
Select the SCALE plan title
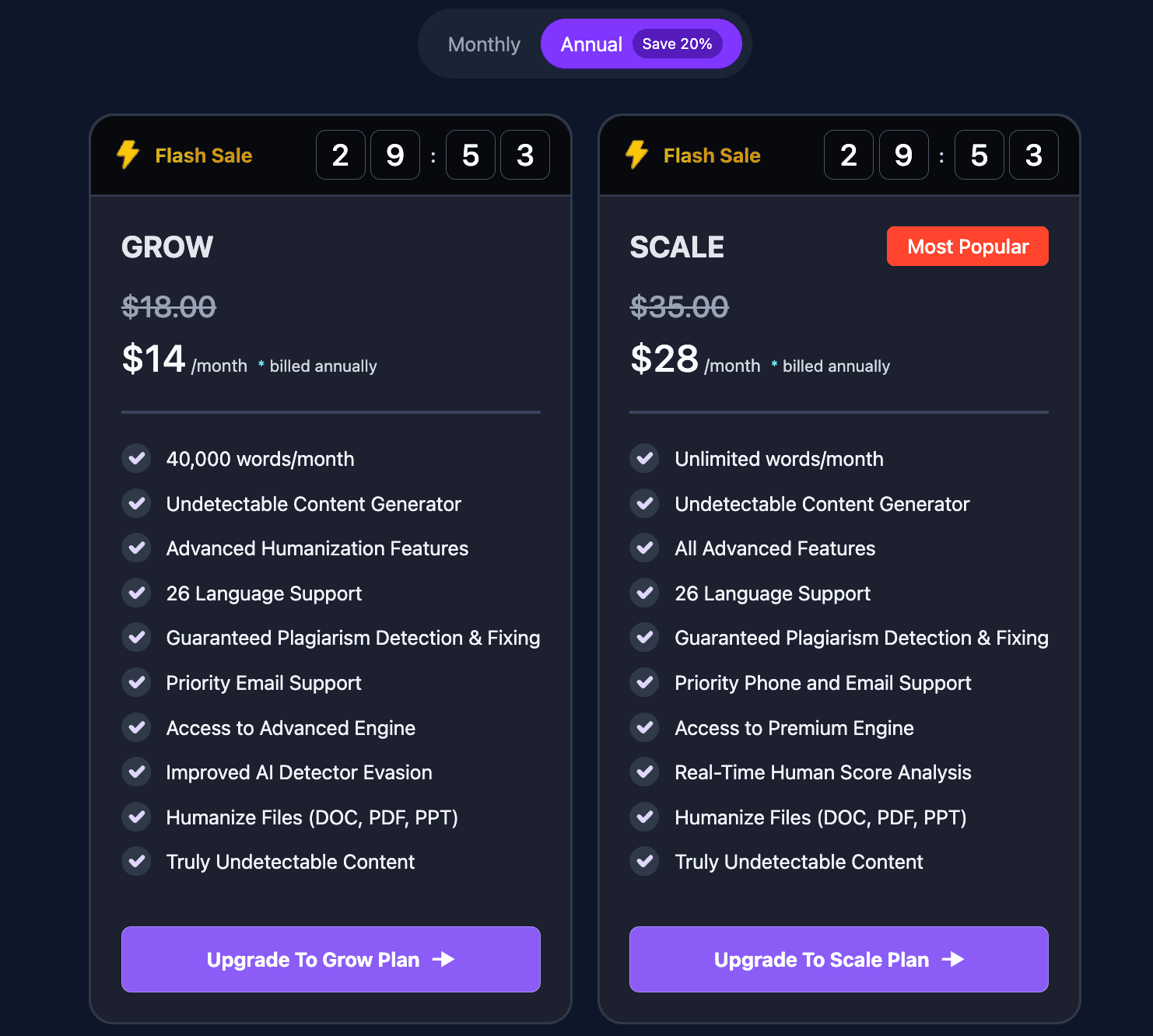676,247
